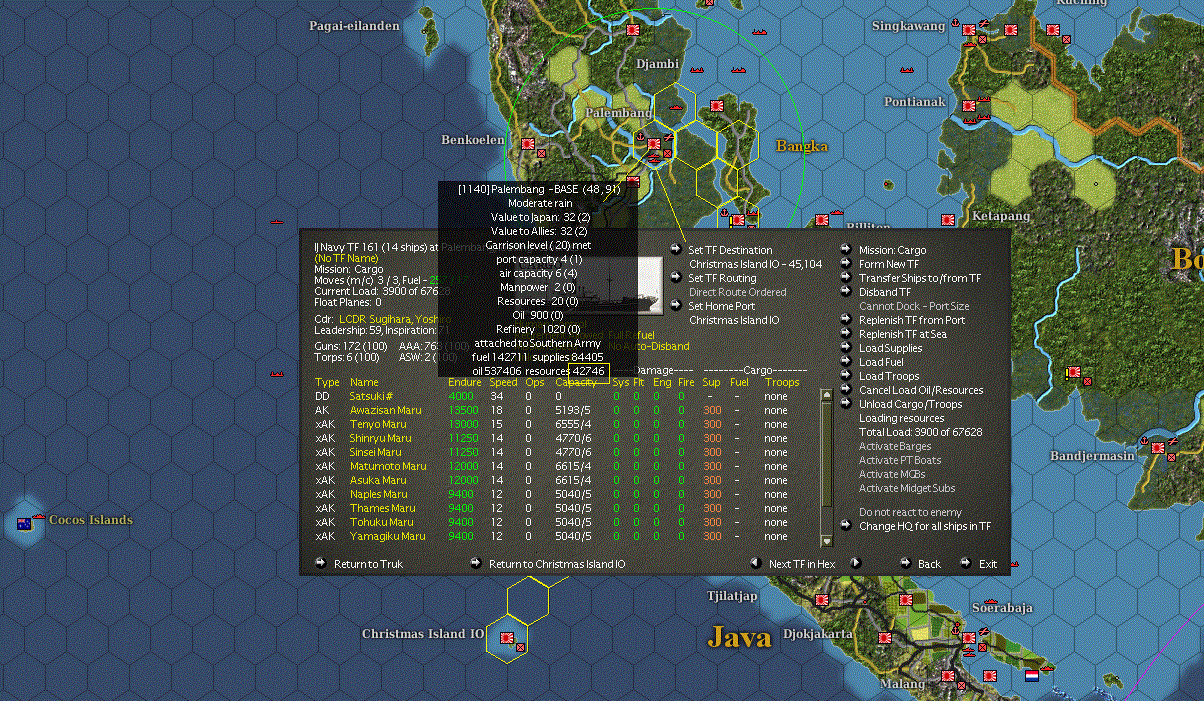Open commander LCDR Sugihara, Yoshiro details
The width and height of the screenshot is (1204, 701).
tap(393, 319)
